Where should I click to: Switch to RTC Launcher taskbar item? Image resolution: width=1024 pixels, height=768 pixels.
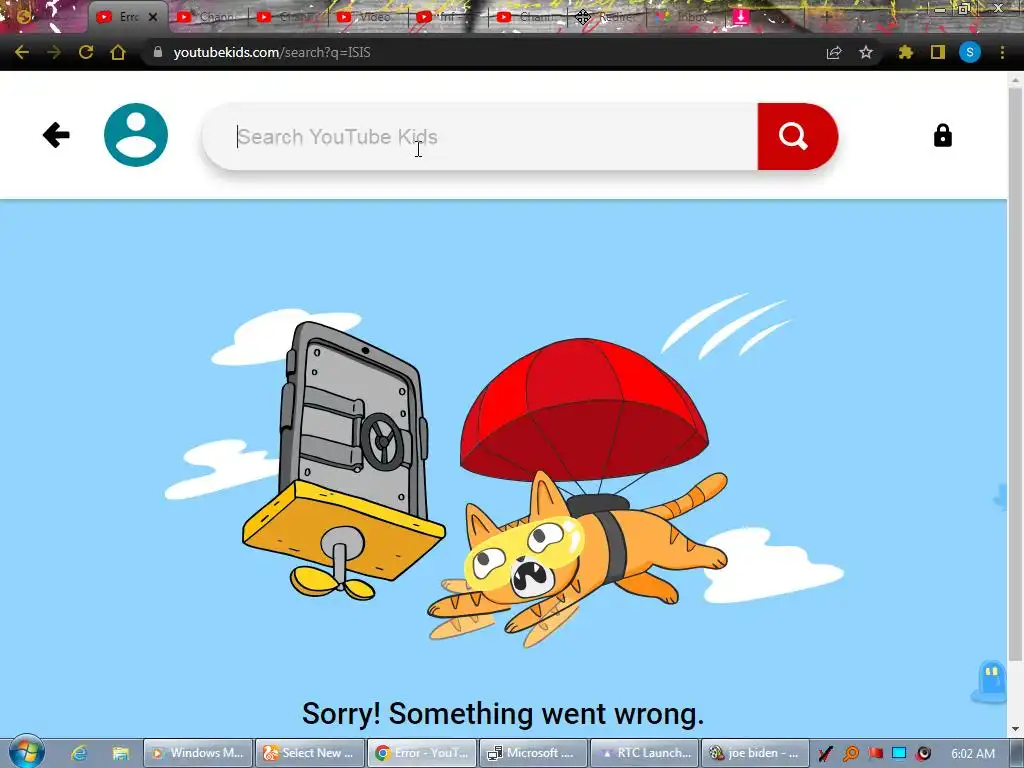pos(645,753)
